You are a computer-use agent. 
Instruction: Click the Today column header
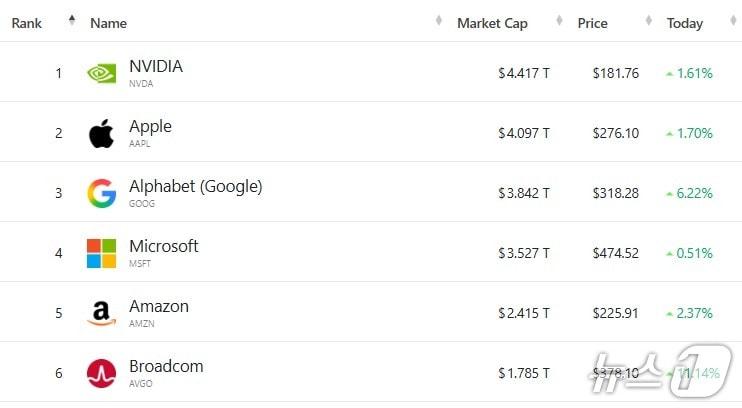pyautogui.click(x=685, y=23)
